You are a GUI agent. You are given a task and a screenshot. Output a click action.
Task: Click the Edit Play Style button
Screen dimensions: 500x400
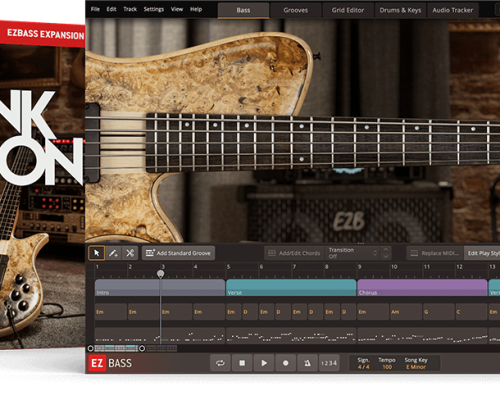pyautogui.click(x=482, y=253)
